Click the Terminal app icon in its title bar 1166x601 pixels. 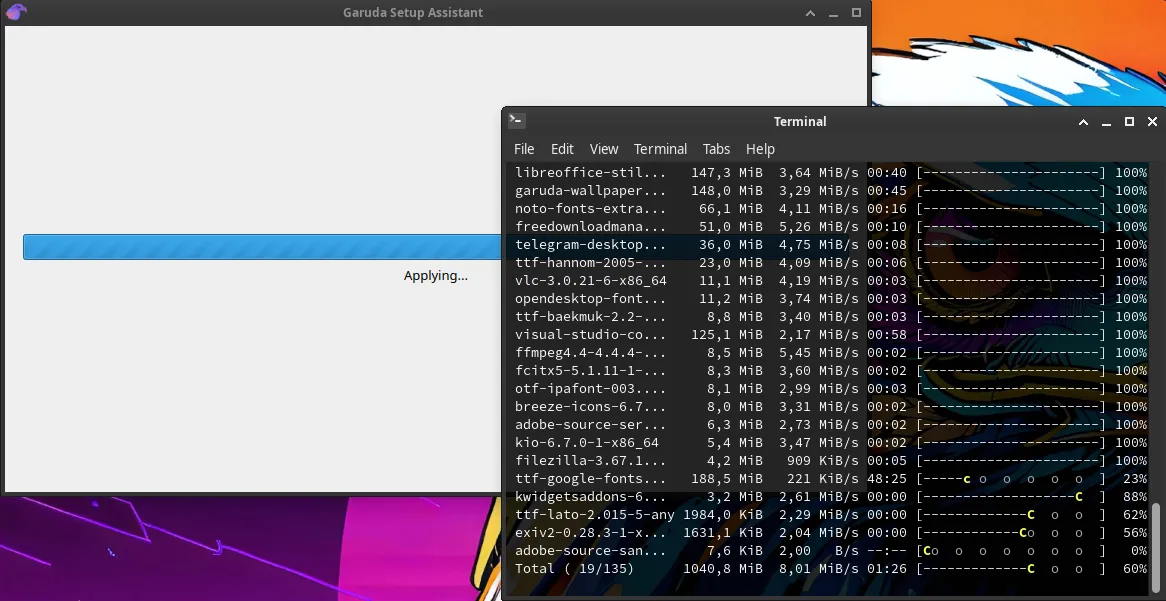(517, 121)
